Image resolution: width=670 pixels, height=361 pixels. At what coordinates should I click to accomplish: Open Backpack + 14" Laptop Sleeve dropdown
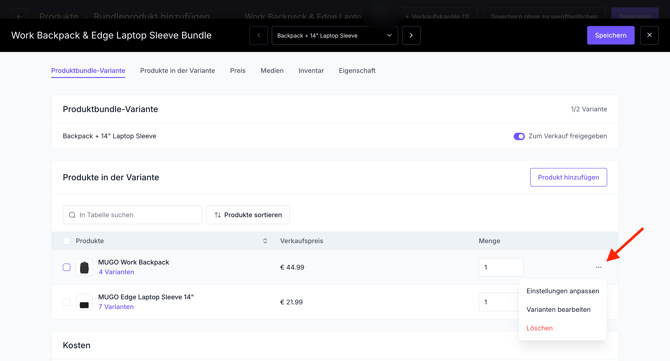[335, 35]
